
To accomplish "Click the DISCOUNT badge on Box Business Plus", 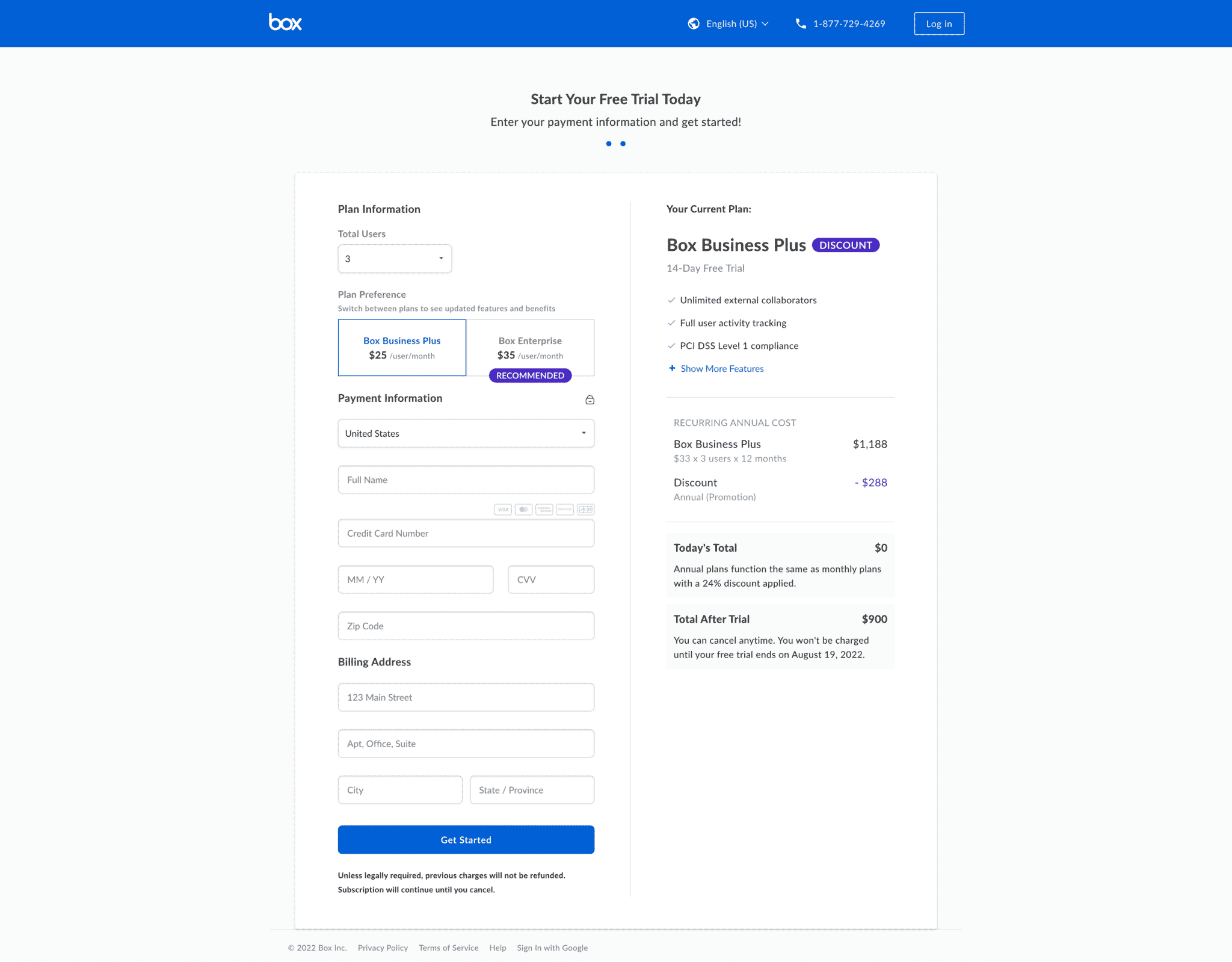I will [x=845, y=245].
